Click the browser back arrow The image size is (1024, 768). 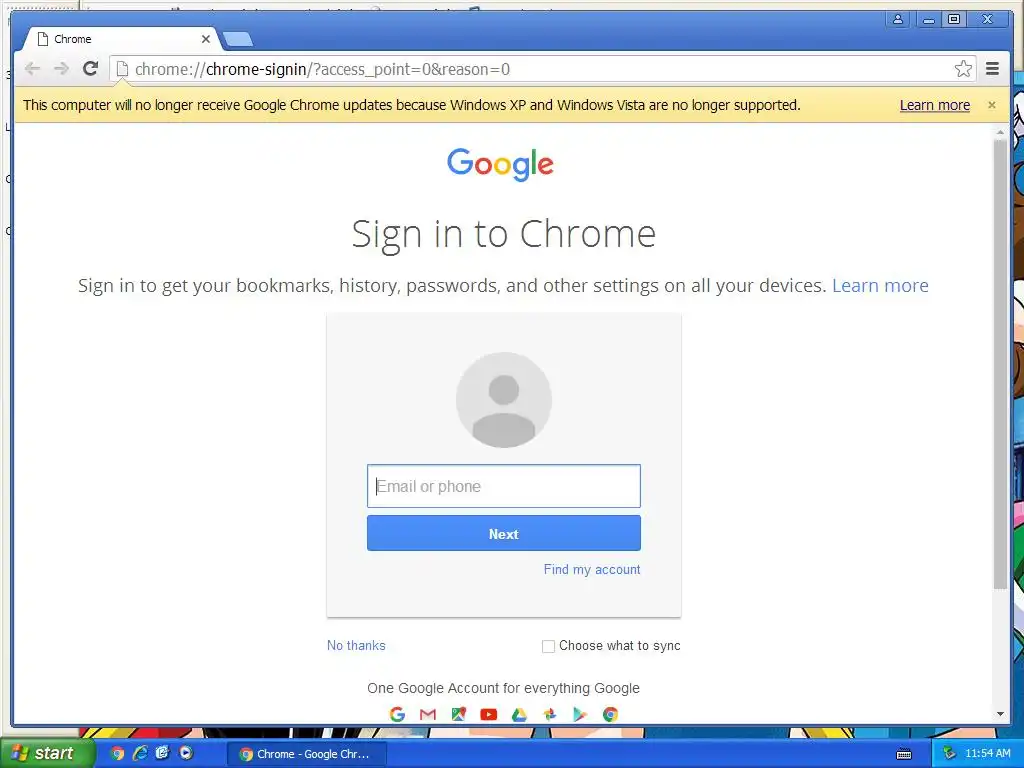click(33, 69)
